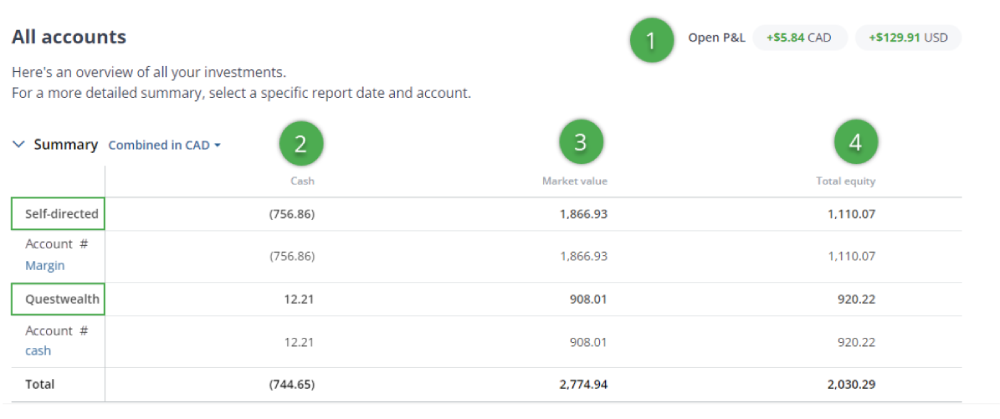Viewport: 1000px width, 419px height.
Task: Click green circle marker number 1
Action: pyautogui.click(x=651, y=41)
